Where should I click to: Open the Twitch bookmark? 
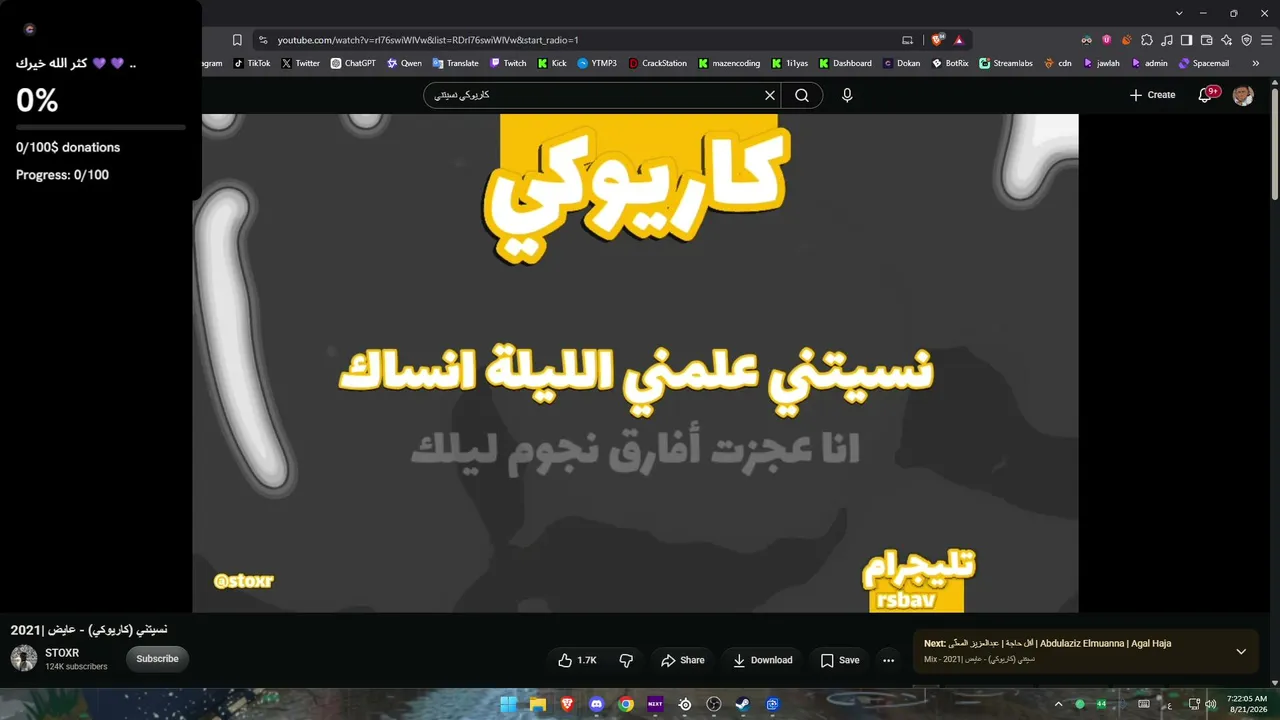(x=508, y=63)
